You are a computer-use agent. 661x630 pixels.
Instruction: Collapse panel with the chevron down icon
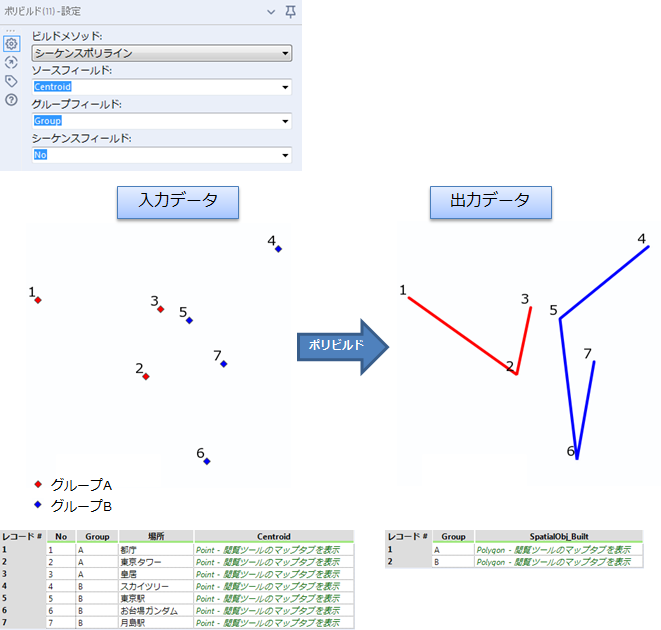pos(271,12)
